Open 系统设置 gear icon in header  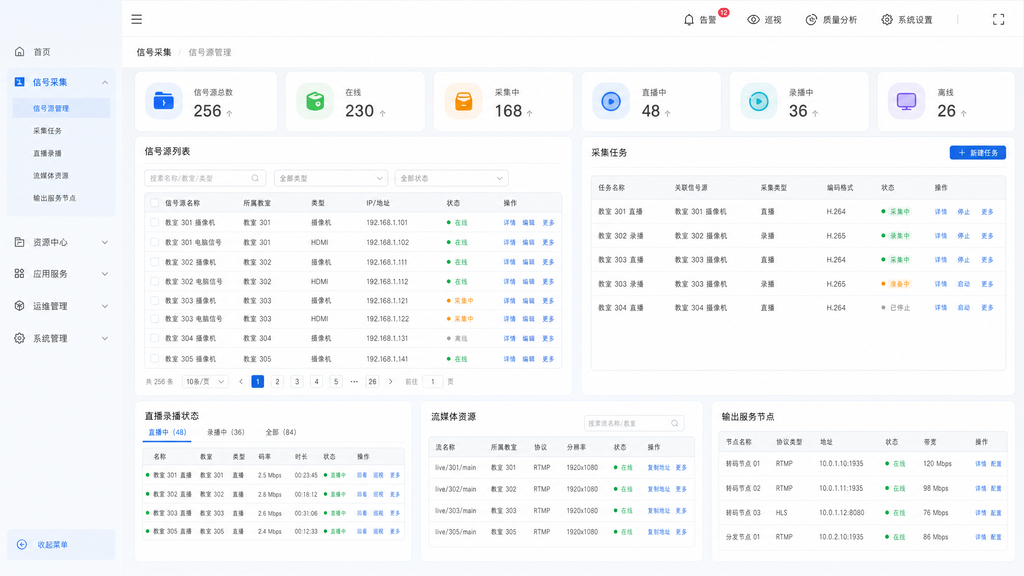click(886, 20)
